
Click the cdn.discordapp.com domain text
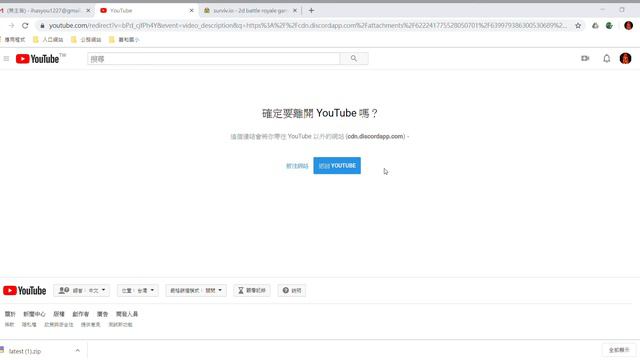click(x=376, y=136)
